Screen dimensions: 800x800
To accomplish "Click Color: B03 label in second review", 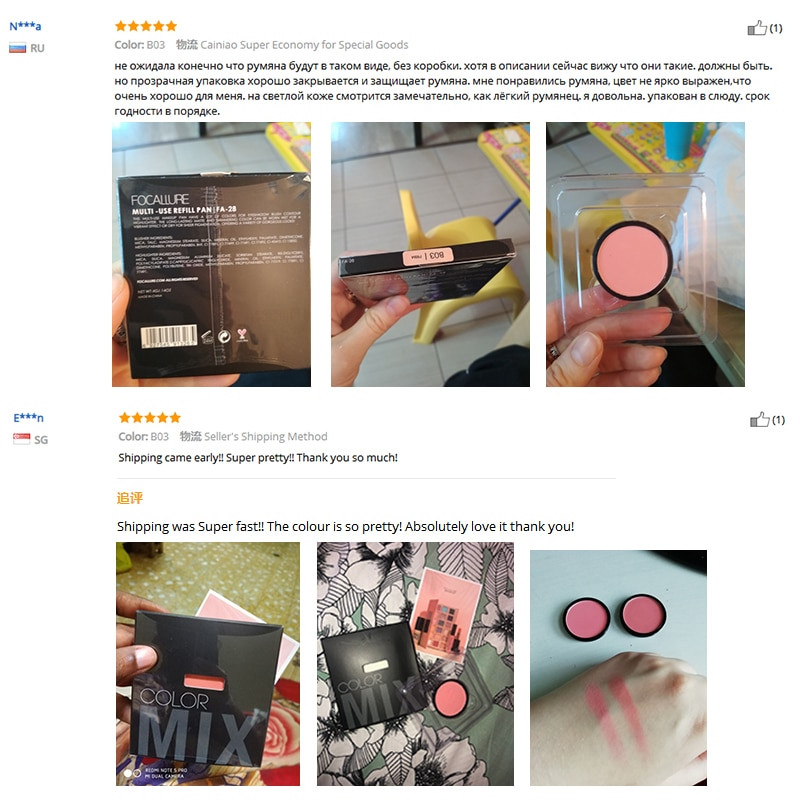I will 143,437.
